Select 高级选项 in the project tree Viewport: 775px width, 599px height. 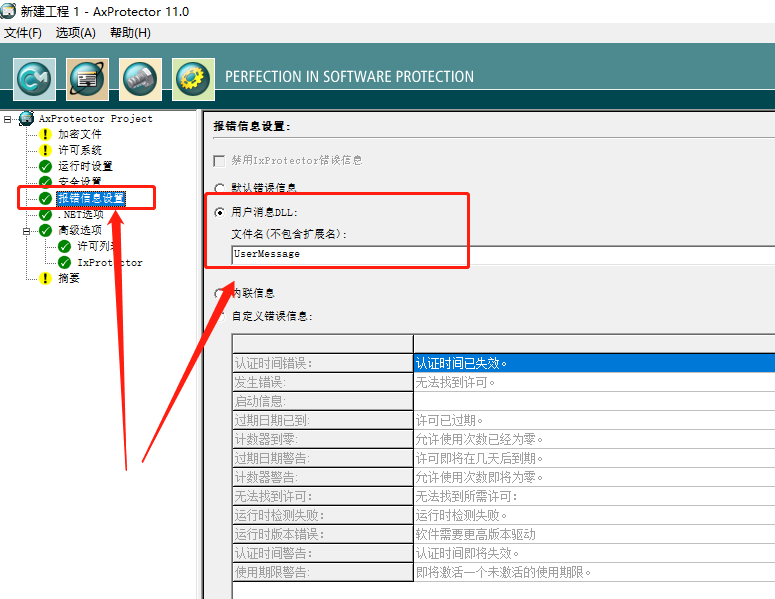tap(80, 230)
